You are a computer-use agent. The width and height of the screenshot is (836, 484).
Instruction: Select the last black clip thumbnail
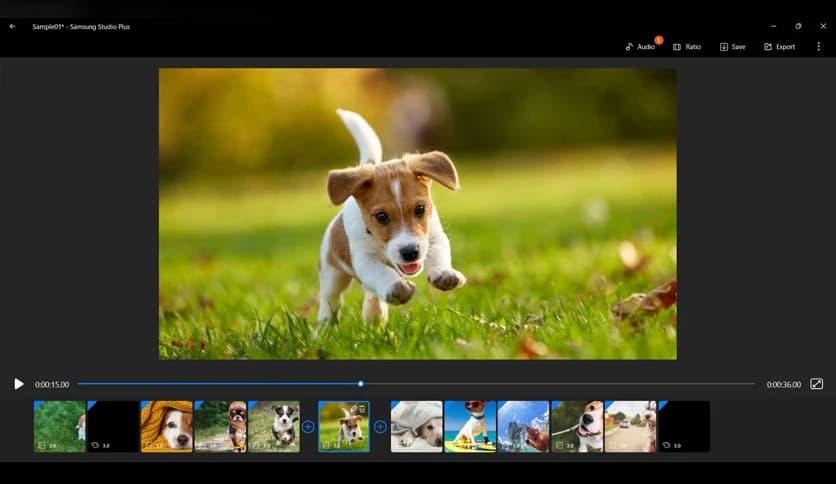[684, 426]
